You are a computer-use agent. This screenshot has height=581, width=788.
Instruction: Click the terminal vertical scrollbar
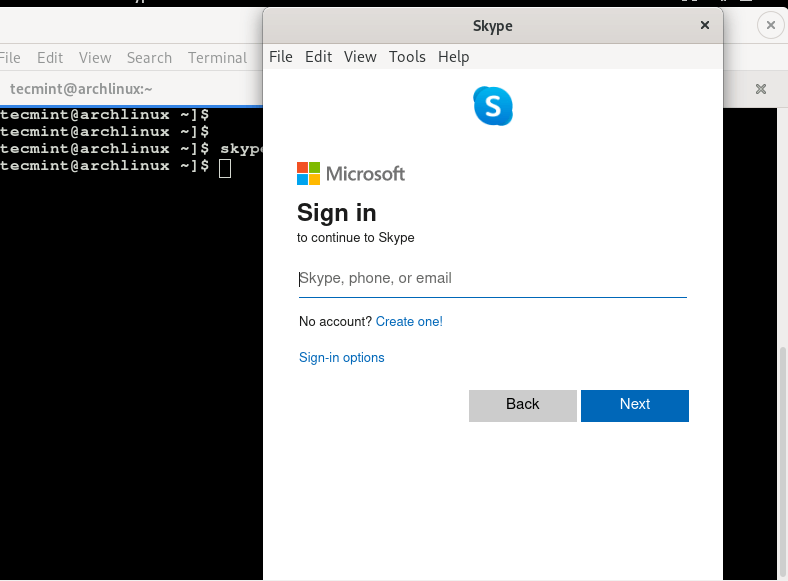(782, 462)
